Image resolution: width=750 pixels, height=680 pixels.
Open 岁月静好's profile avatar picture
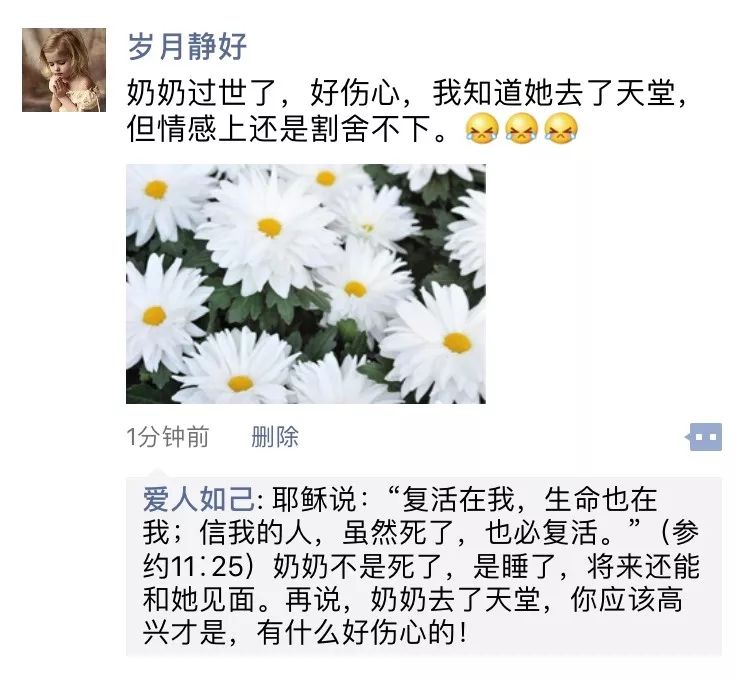pyautogui.click(x=64, y=69)
